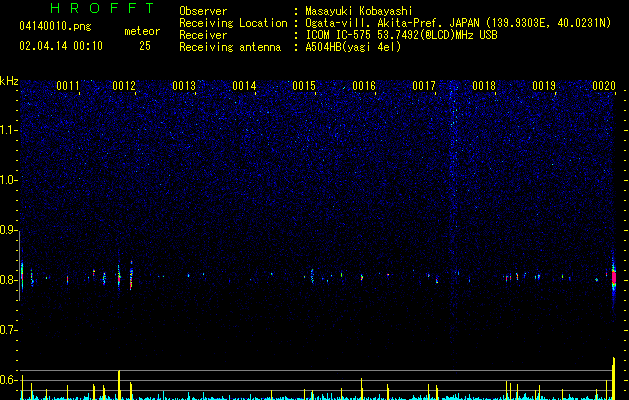The image size is (629, 400).
Task: Click the 0015 time marker
Action: click(304, 86)
